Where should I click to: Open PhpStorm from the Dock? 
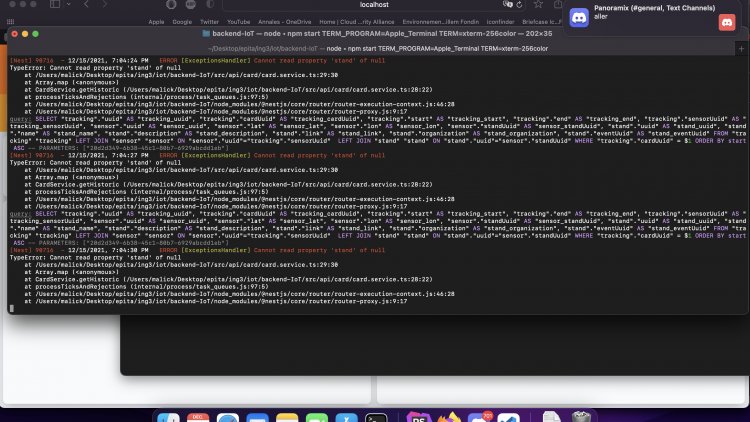pyautogui.click(x=419, y=417)
